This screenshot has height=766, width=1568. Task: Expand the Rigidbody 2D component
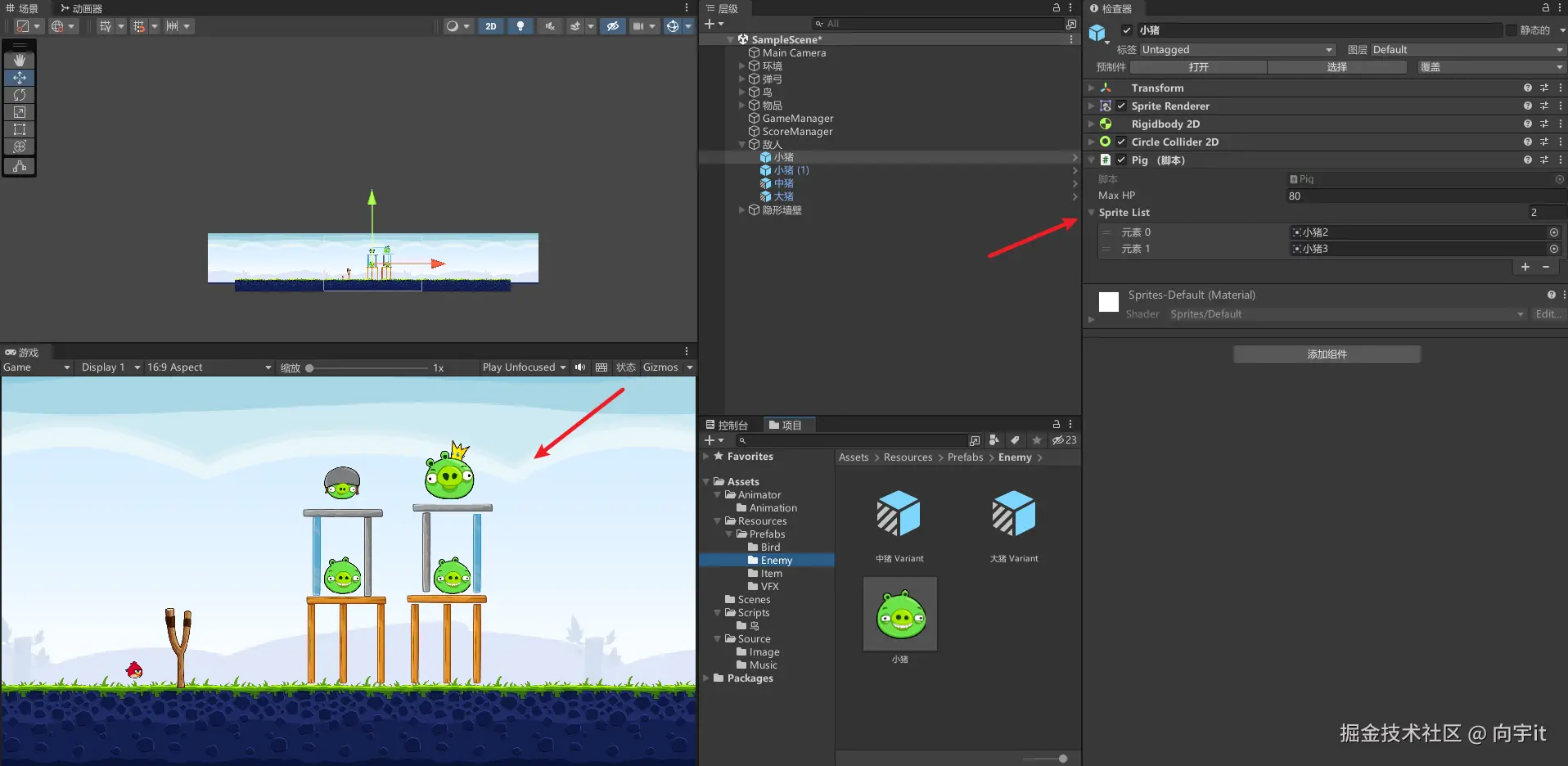coord(1091,124)
